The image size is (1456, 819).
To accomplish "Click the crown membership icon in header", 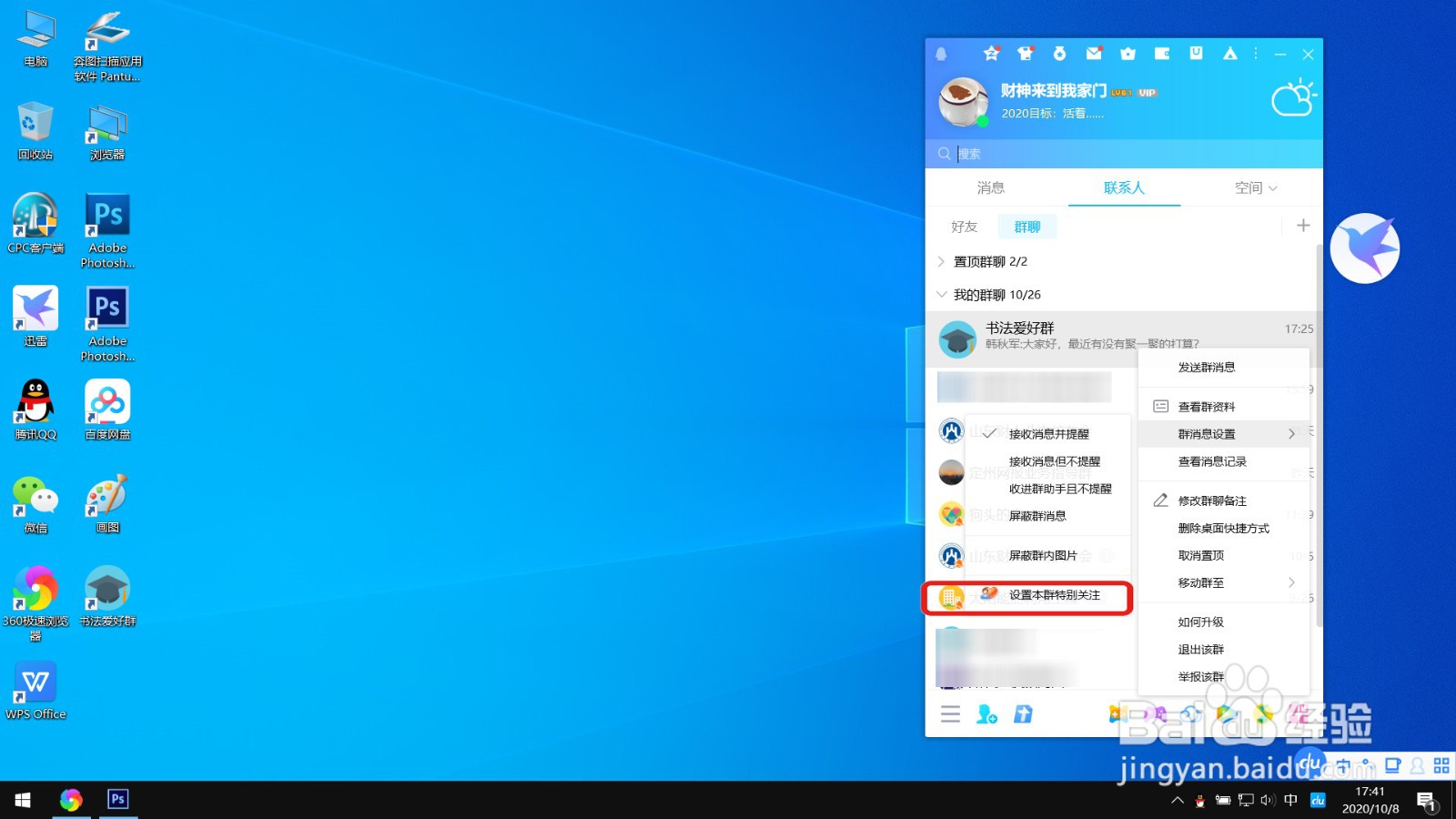I will click(x=1128, y=54).
